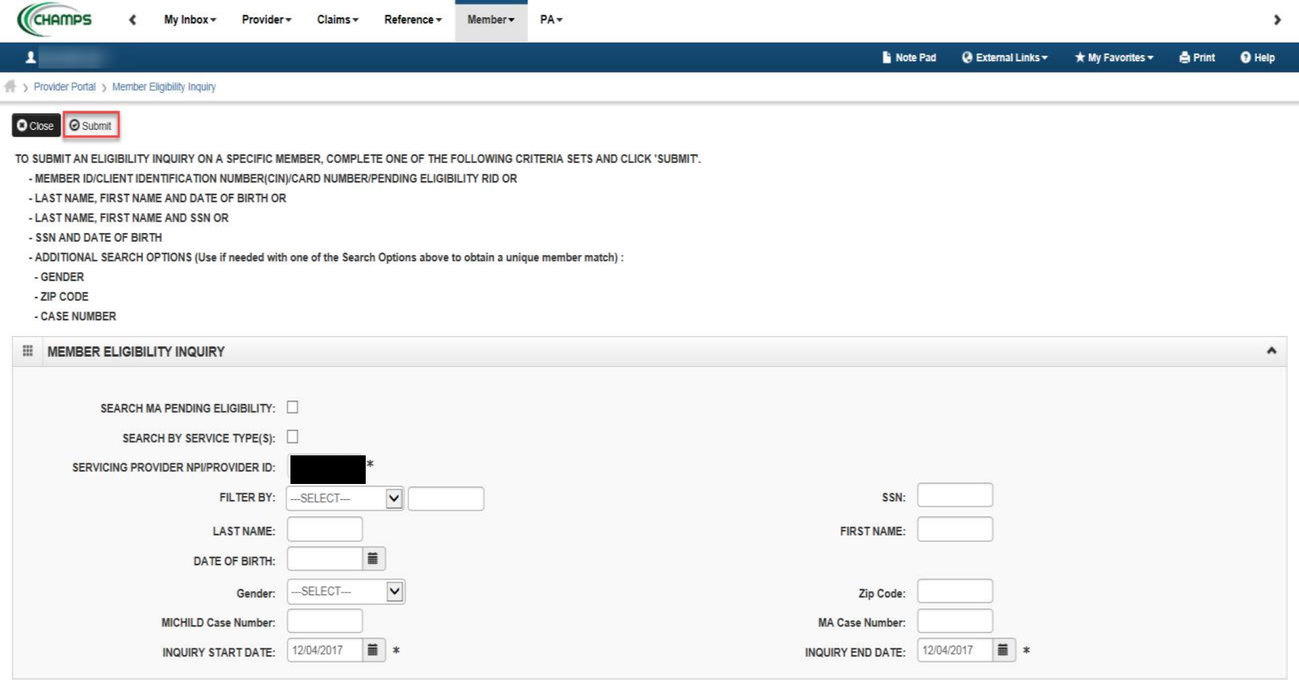Click the left arrow beside My Inbox
This screenshot has height=689, width=1299.
point(132,20)
